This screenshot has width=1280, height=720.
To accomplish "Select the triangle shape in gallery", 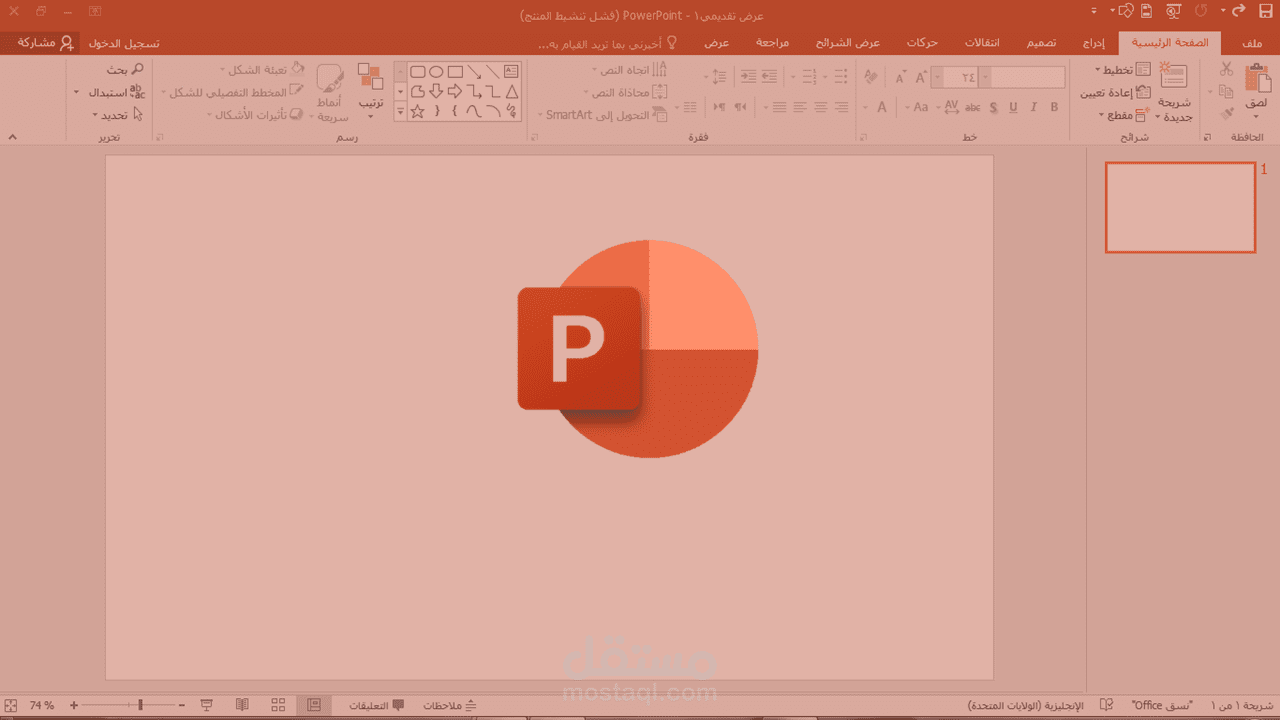I will coord(511,92).
